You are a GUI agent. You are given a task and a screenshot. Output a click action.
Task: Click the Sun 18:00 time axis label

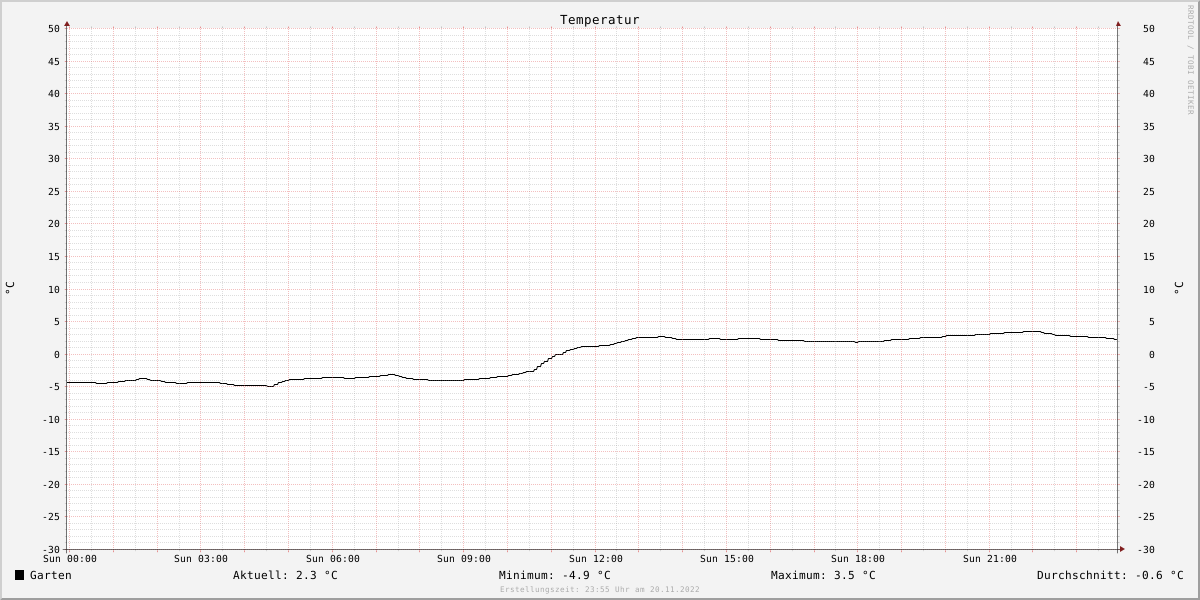(x=858, y=559)
